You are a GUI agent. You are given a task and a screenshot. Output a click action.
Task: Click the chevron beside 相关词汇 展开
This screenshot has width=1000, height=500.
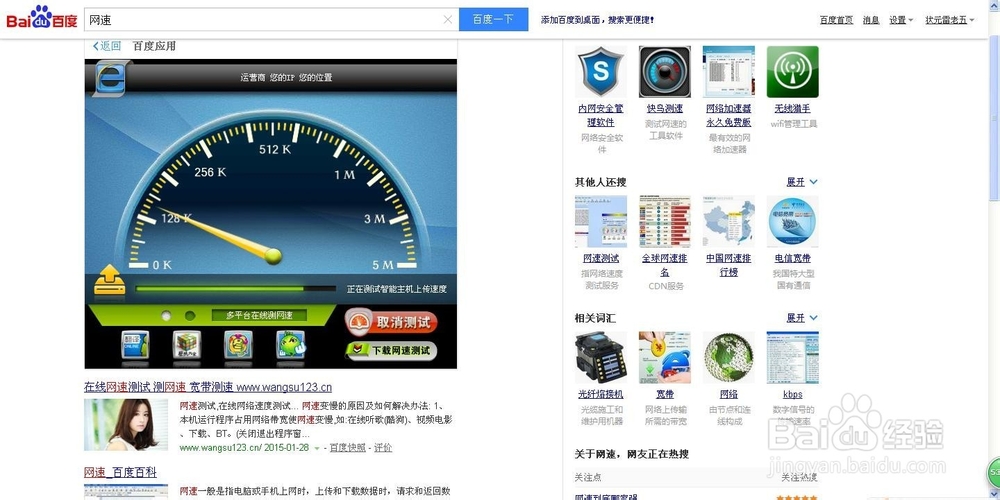(813, 318)
